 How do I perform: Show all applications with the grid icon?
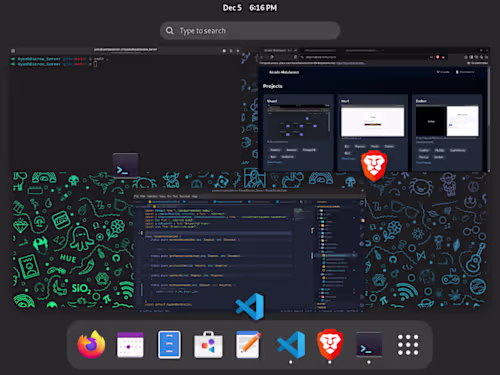tap(408, 345)
